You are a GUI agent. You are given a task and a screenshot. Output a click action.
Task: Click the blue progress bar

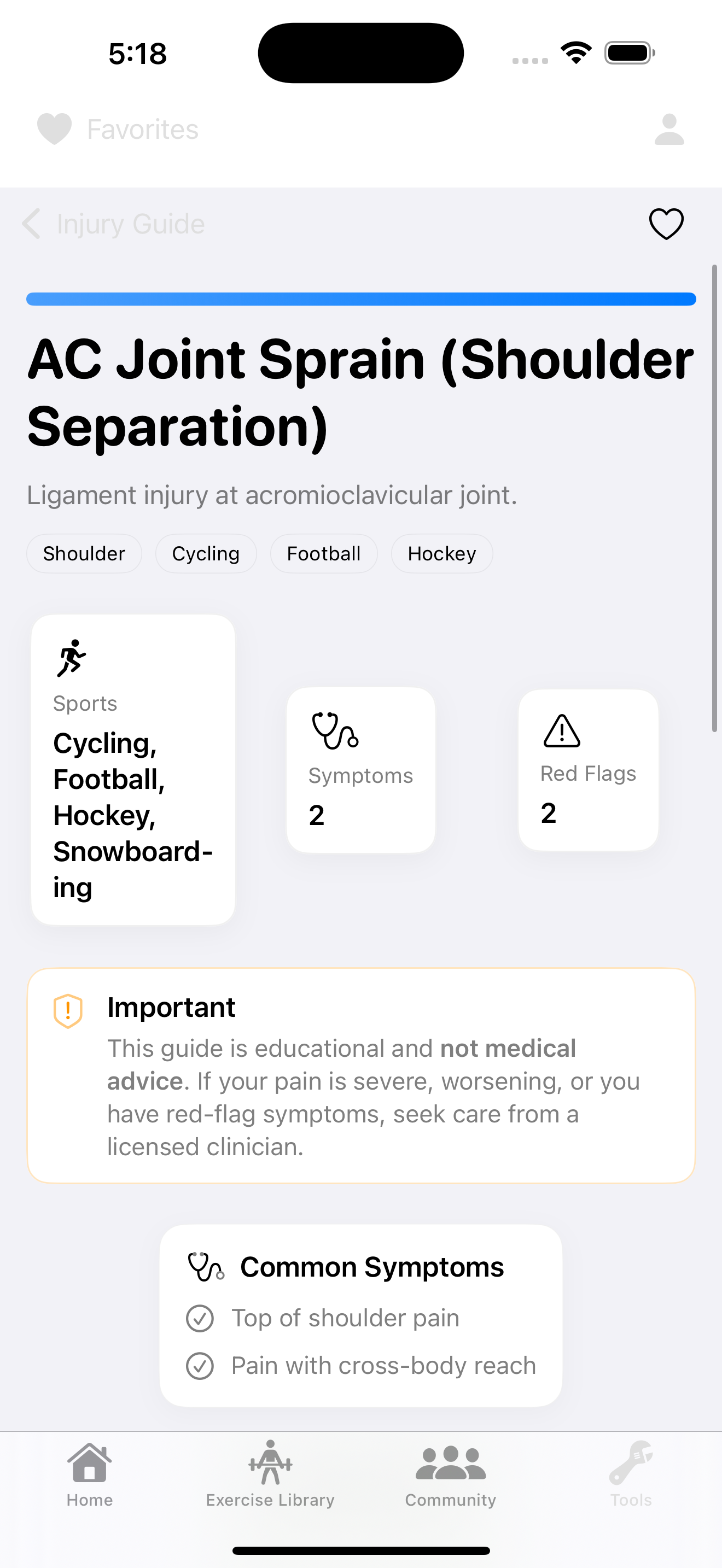[361, 299]
